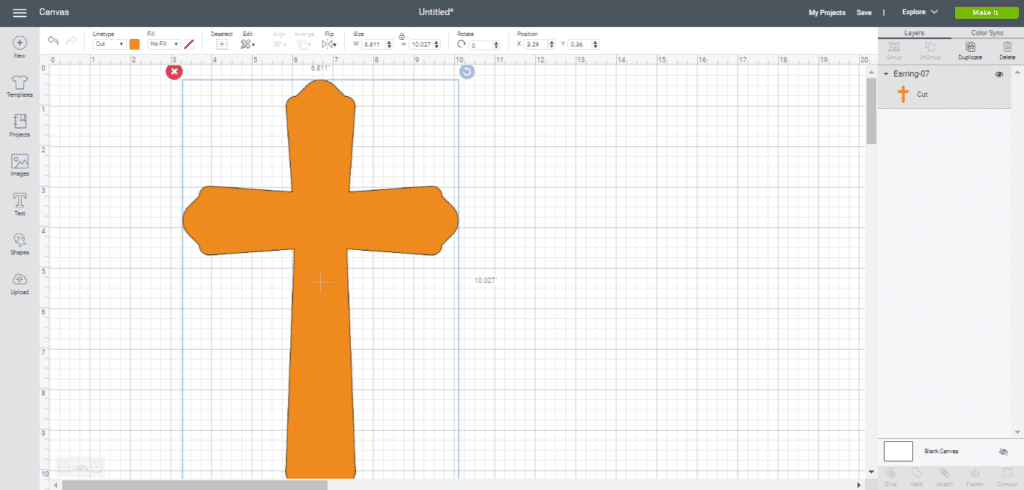Collapse the Earring-07 layer group
This screenshot has width=1024, height=490.
[886, 74]
